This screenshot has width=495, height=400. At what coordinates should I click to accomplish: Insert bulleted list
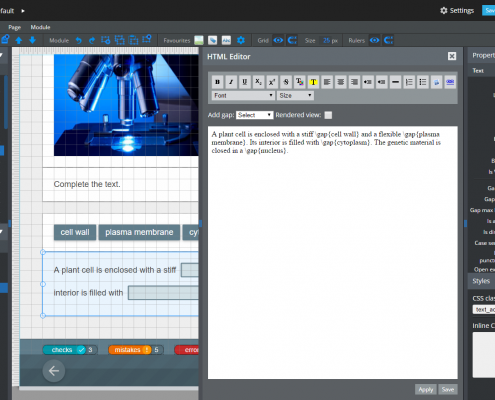[422, 82]
